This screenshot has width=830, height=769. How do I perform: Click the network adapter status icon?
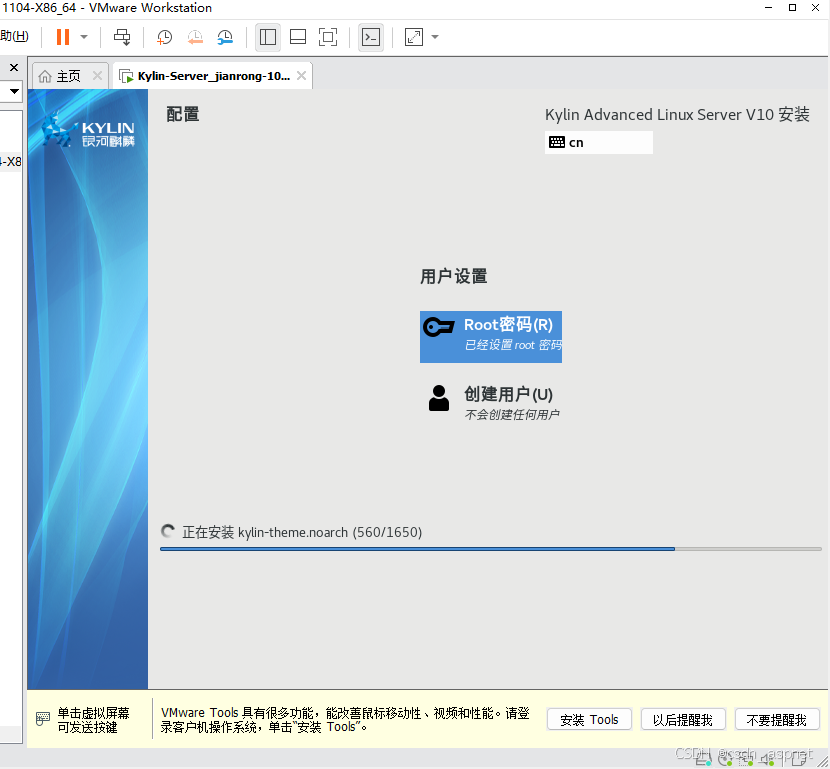click(746, 760)
